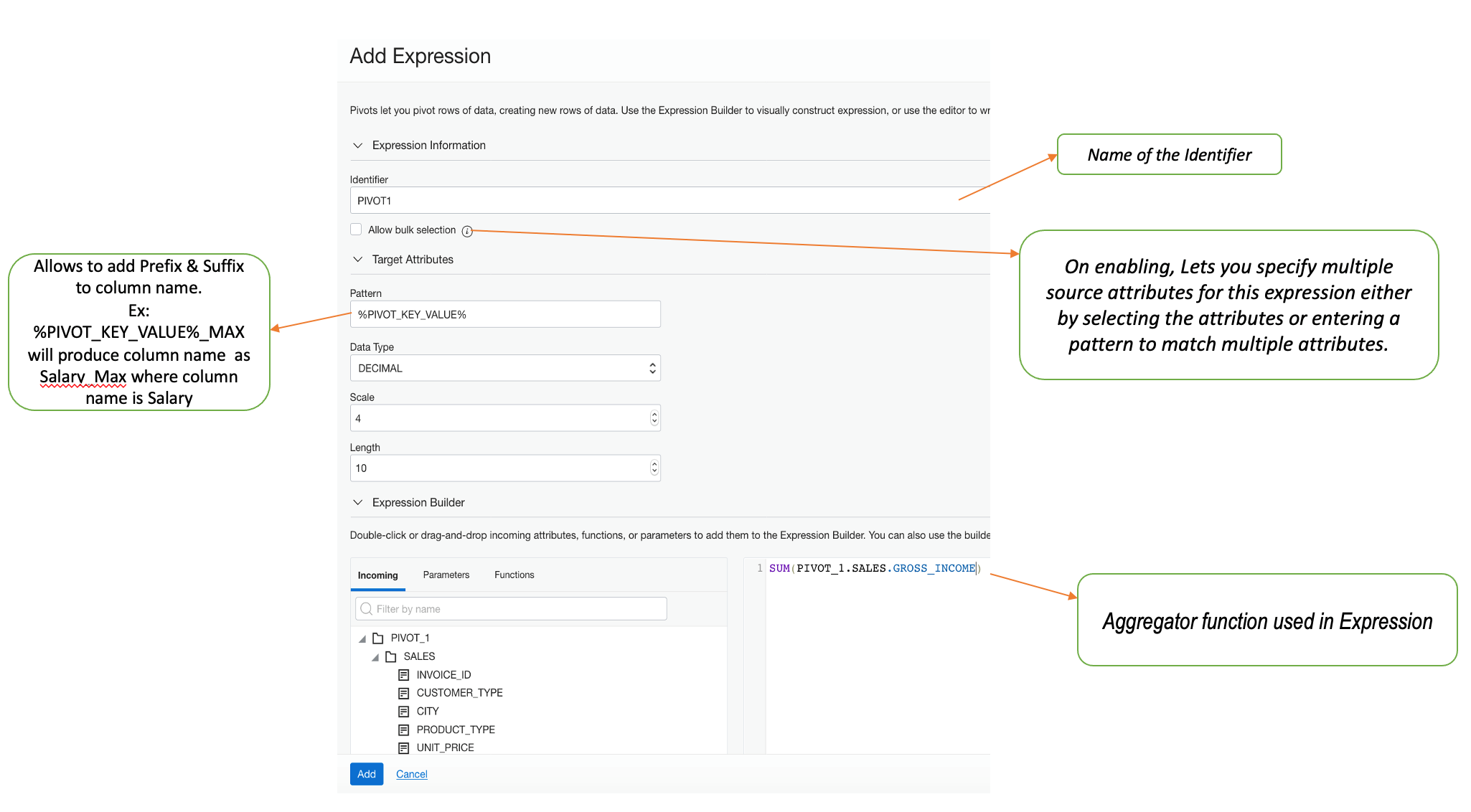Click inside the Pattern input field

[x=505, y=315]
